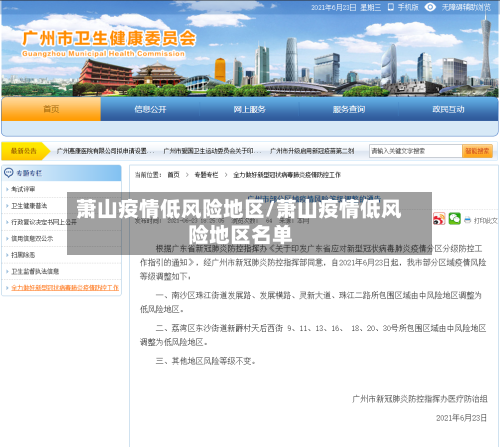Image resolution: width=500 pixels, height=447 pixels.
Task: Open the orange 全力做好新型冠状病毒肺炎疫情防控工作 sidebar link
Action: click(x=65, y=288)
